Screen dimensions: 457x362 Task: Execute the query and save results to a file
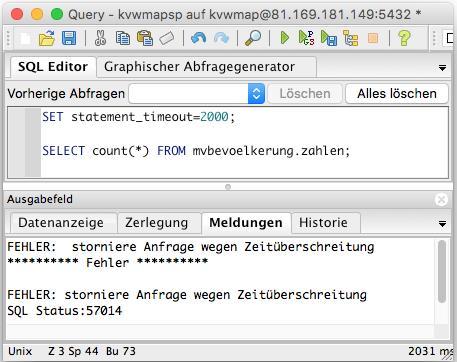click(329, 38)
